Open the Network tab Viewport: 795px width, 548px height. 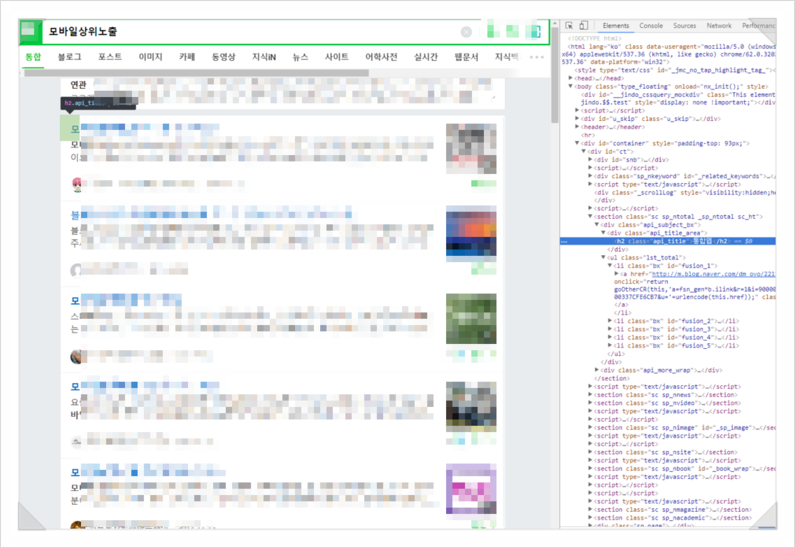click(x=719, y=25)
